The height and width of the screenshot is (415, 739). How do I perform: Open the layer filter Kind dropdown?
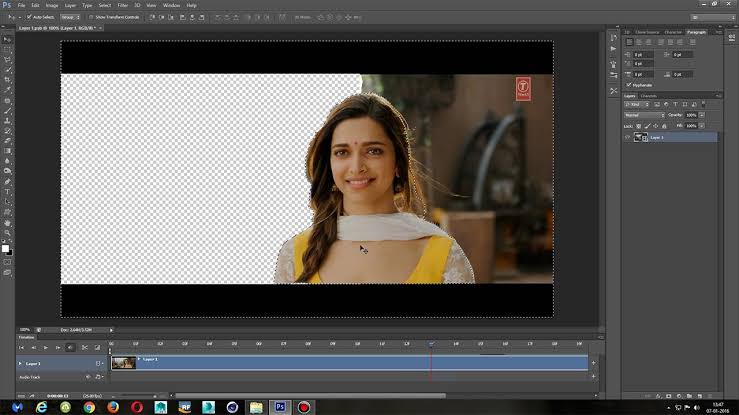click(x=637, y=105)
